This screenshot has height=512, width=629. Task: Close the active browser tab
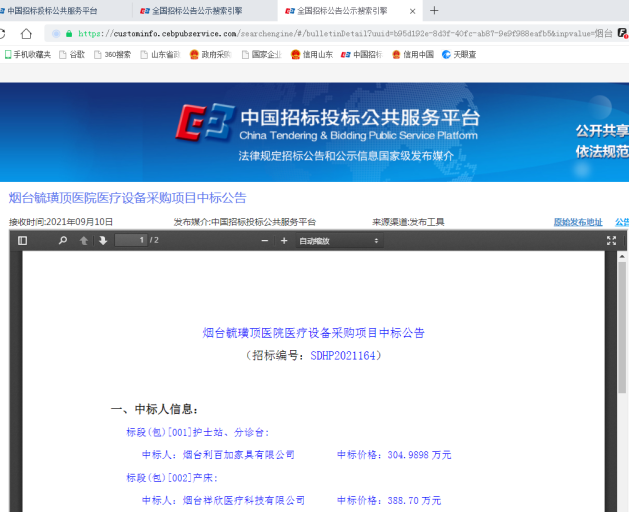tap(412, 11)
